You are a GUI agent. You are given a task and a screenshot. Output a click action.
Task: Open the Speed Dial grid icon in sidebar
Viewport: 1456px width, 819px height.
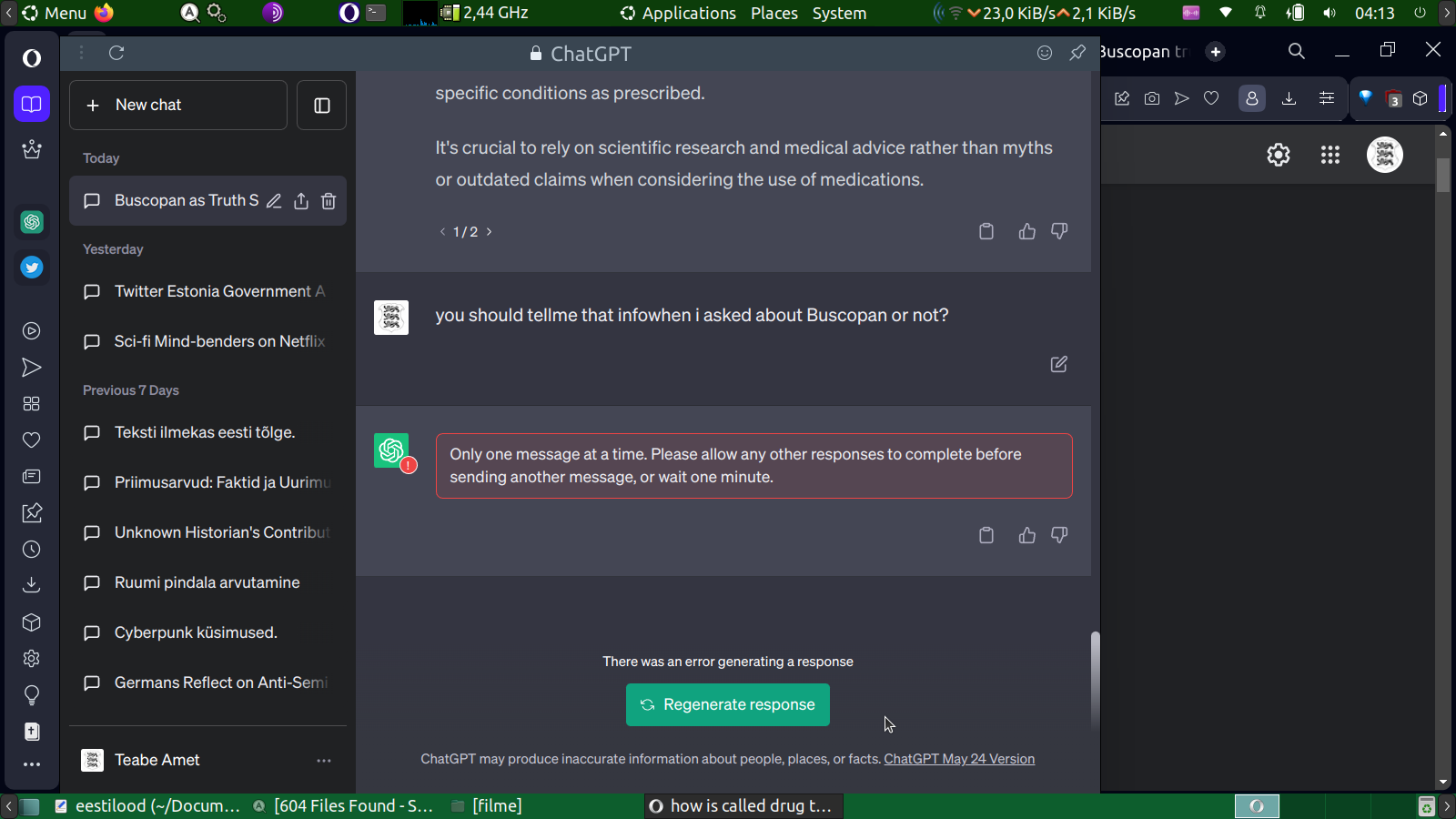coord(32,404)
